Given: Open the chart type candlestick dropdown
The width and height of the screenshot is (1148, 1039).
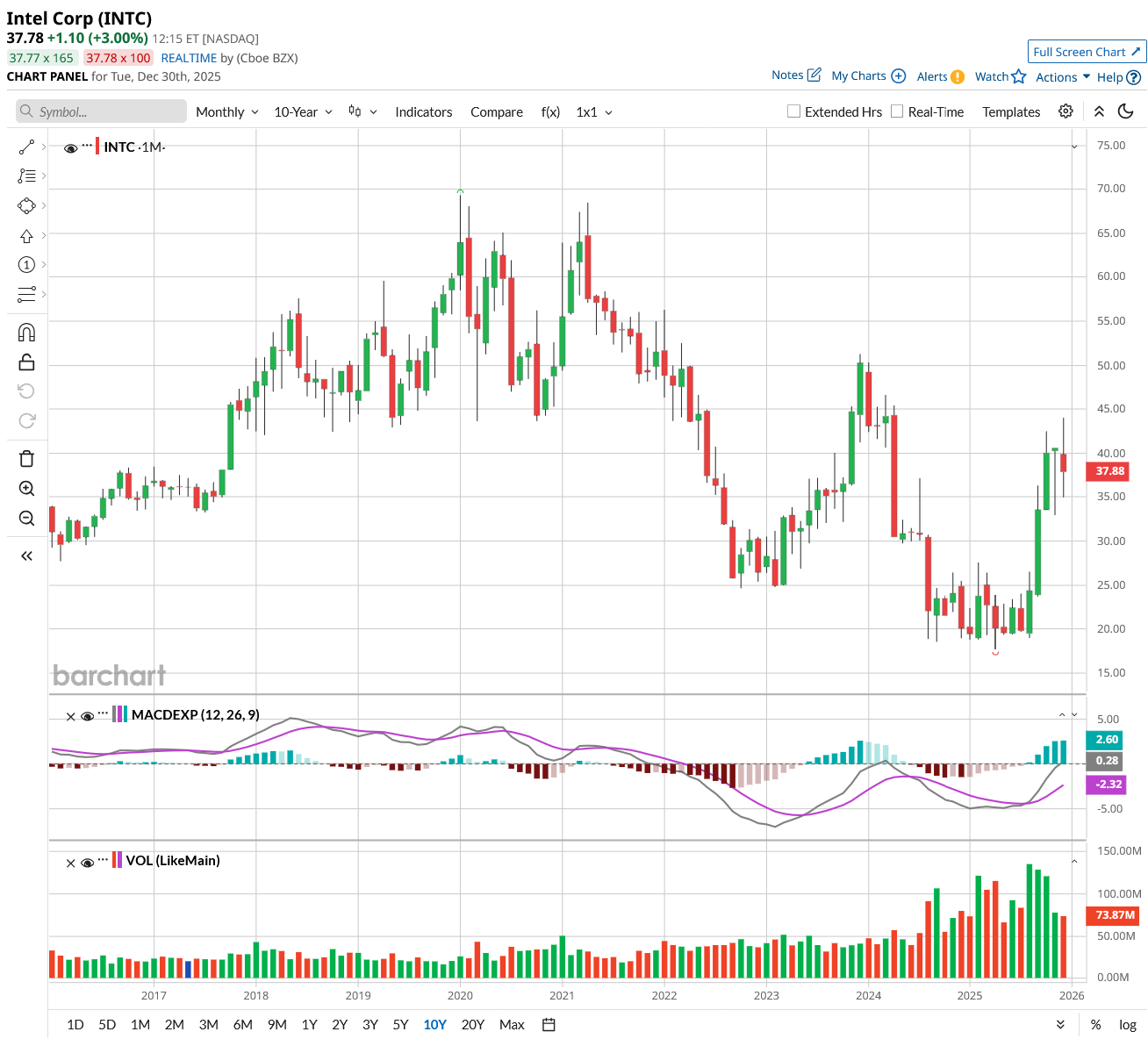Looking at the screenshot, I should point(362,111).
